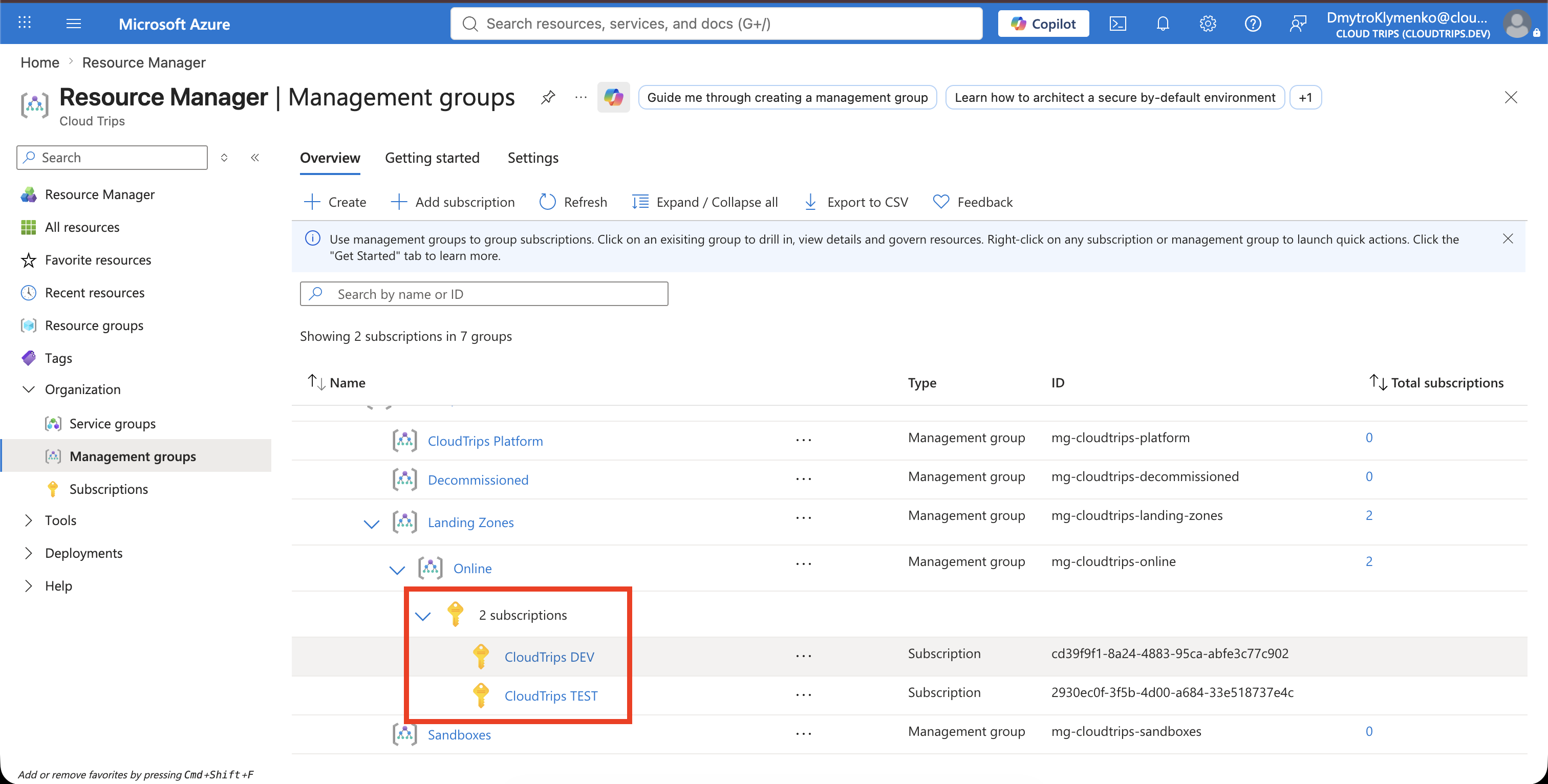Click the user account avatar
This screenshot has height=784, width=1548.
1517,24
